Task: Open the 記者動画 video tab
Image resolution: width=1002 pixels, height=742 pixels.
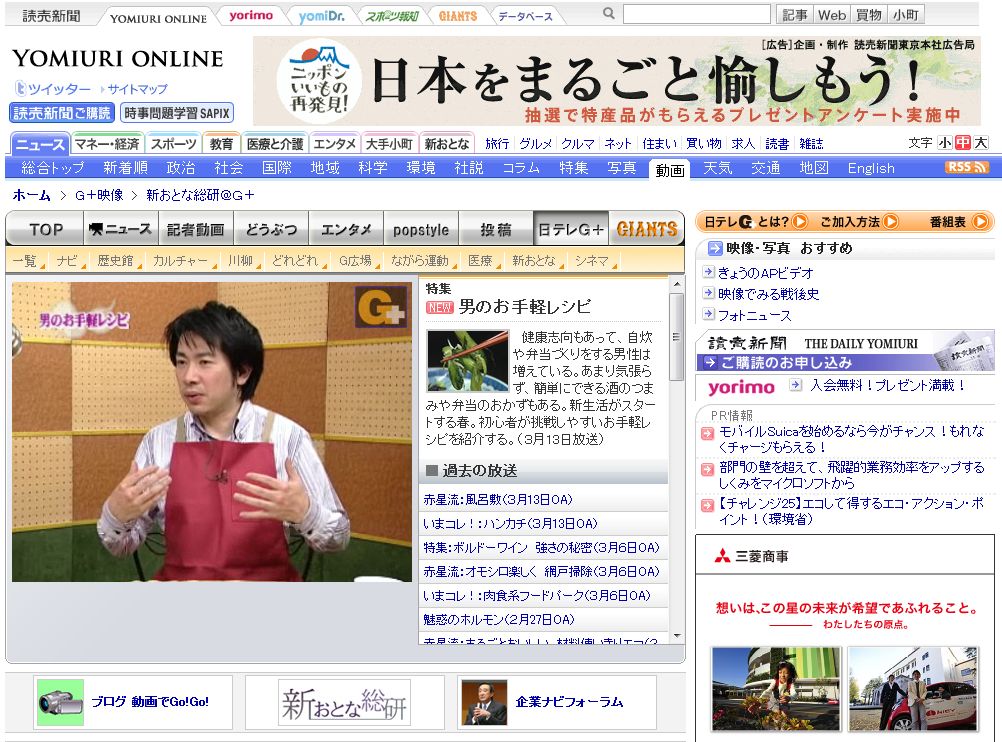Action: pos(196,229)
